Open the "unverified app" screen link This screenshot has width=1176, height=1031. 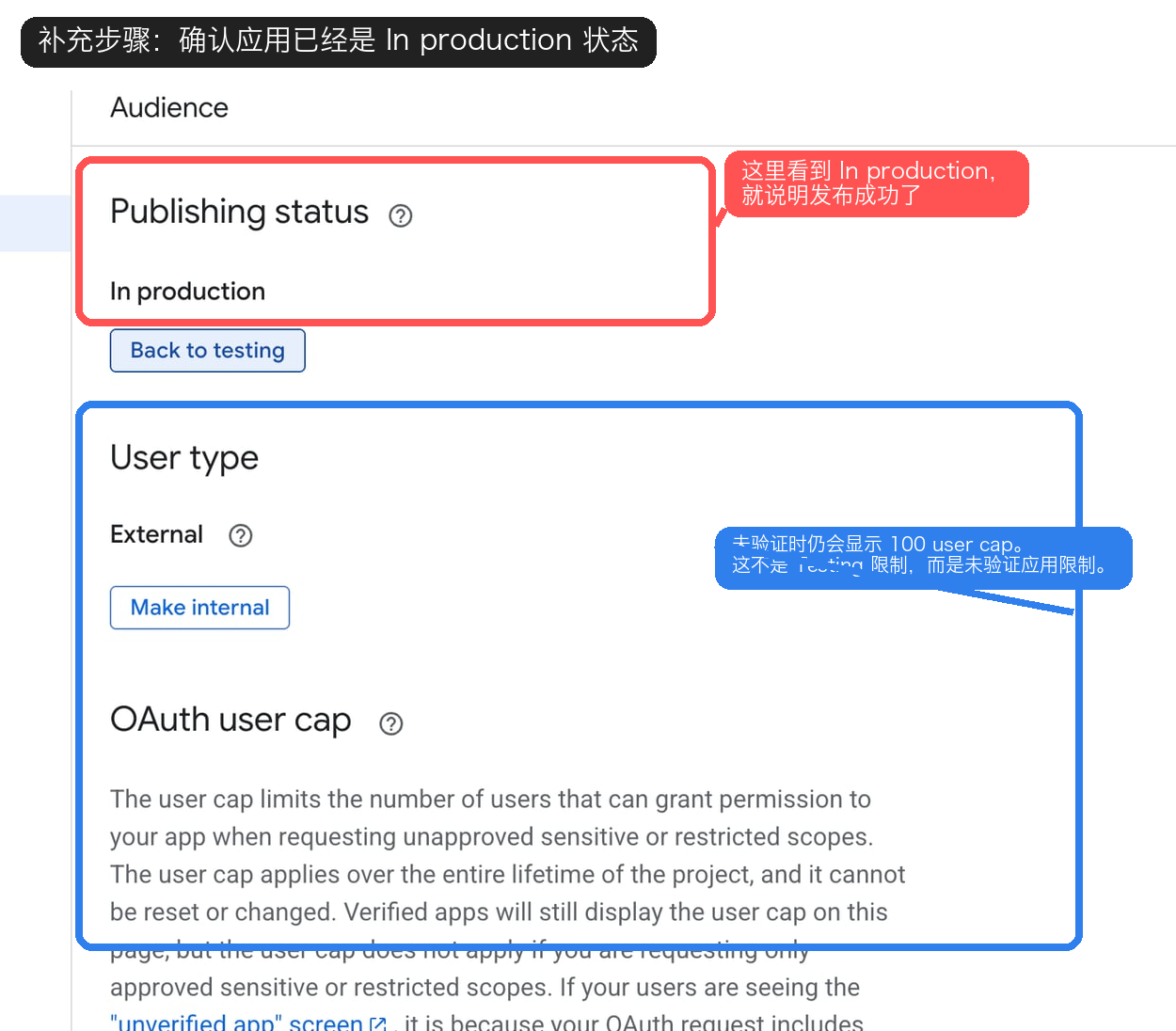(x=248, y=1023)
